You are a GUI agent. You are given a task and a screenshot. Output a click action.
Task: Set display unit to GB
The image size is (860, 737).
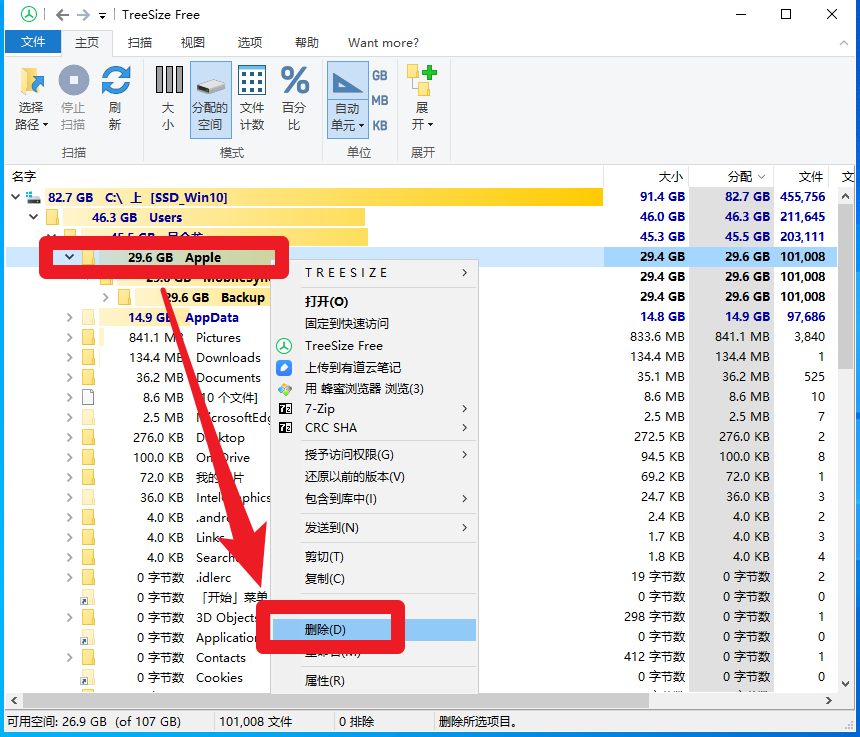coord(380,75)
